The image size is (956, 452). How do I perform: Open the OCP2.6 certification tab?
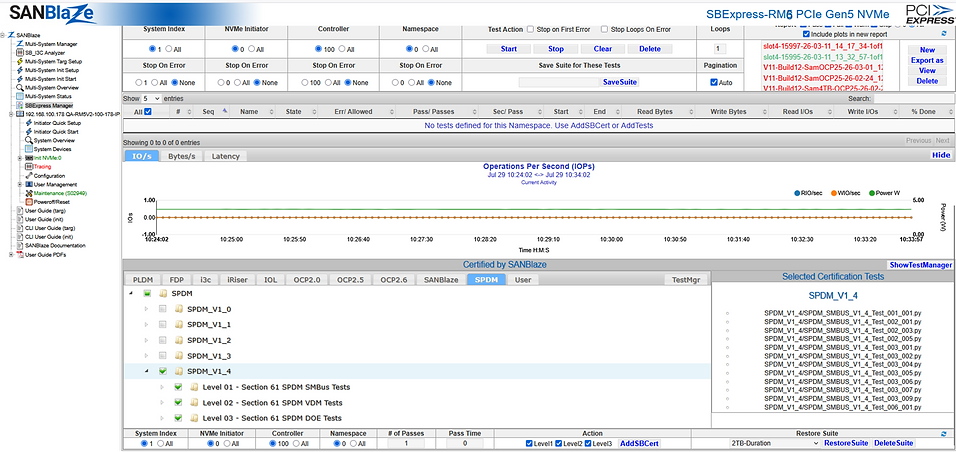(x=396, y=280)
